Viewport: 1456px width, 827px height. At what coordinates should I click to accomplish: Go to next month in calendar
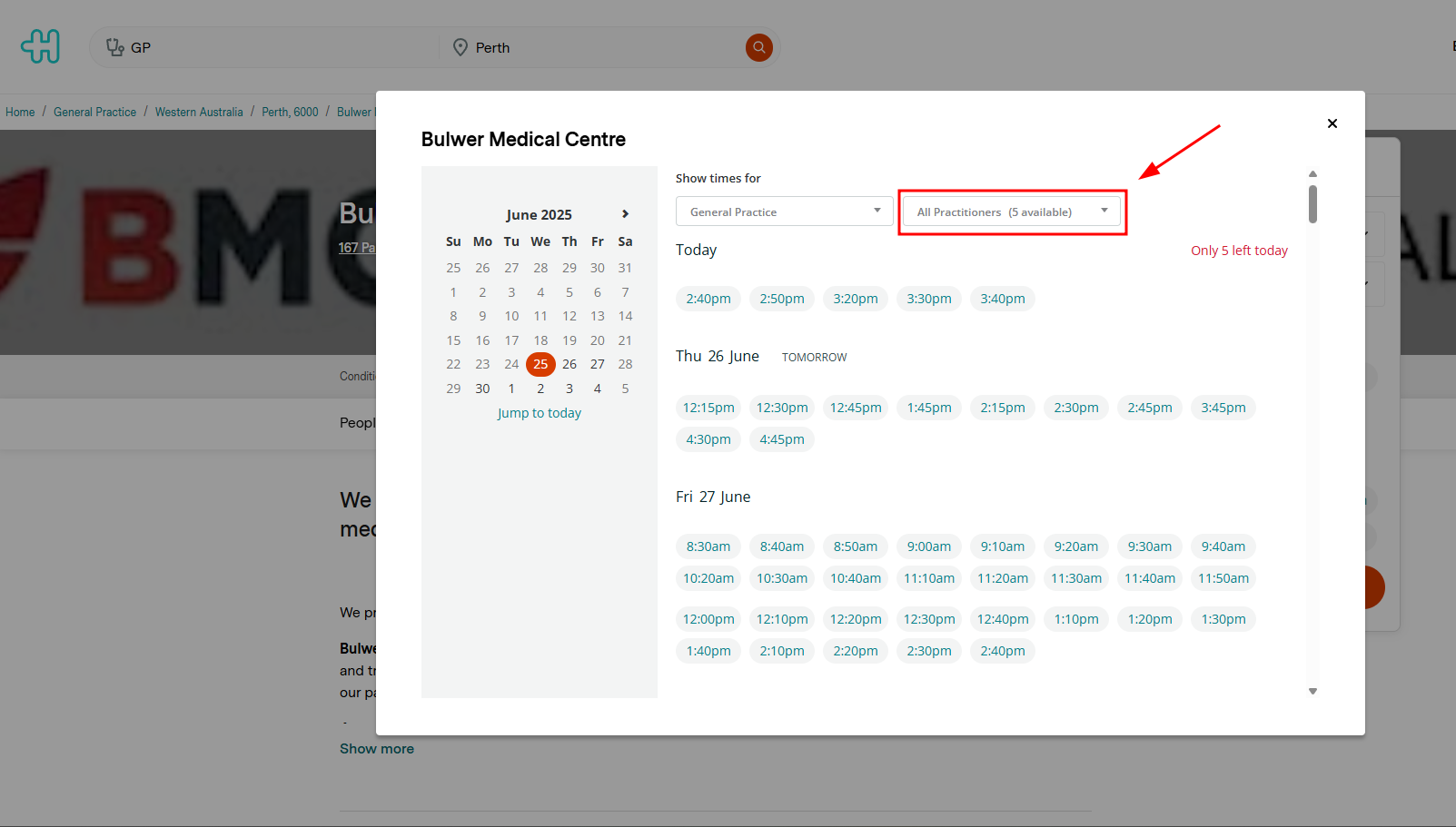pos(625,214)
